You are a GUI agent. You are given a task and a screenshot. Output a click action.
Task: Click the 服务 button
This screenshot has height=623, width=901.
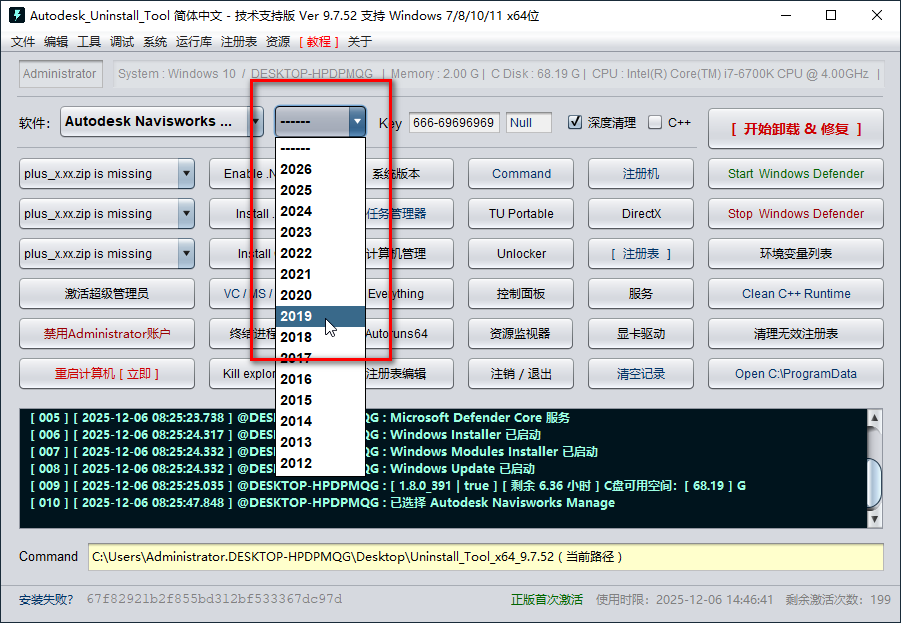click(x=641, y=294)
